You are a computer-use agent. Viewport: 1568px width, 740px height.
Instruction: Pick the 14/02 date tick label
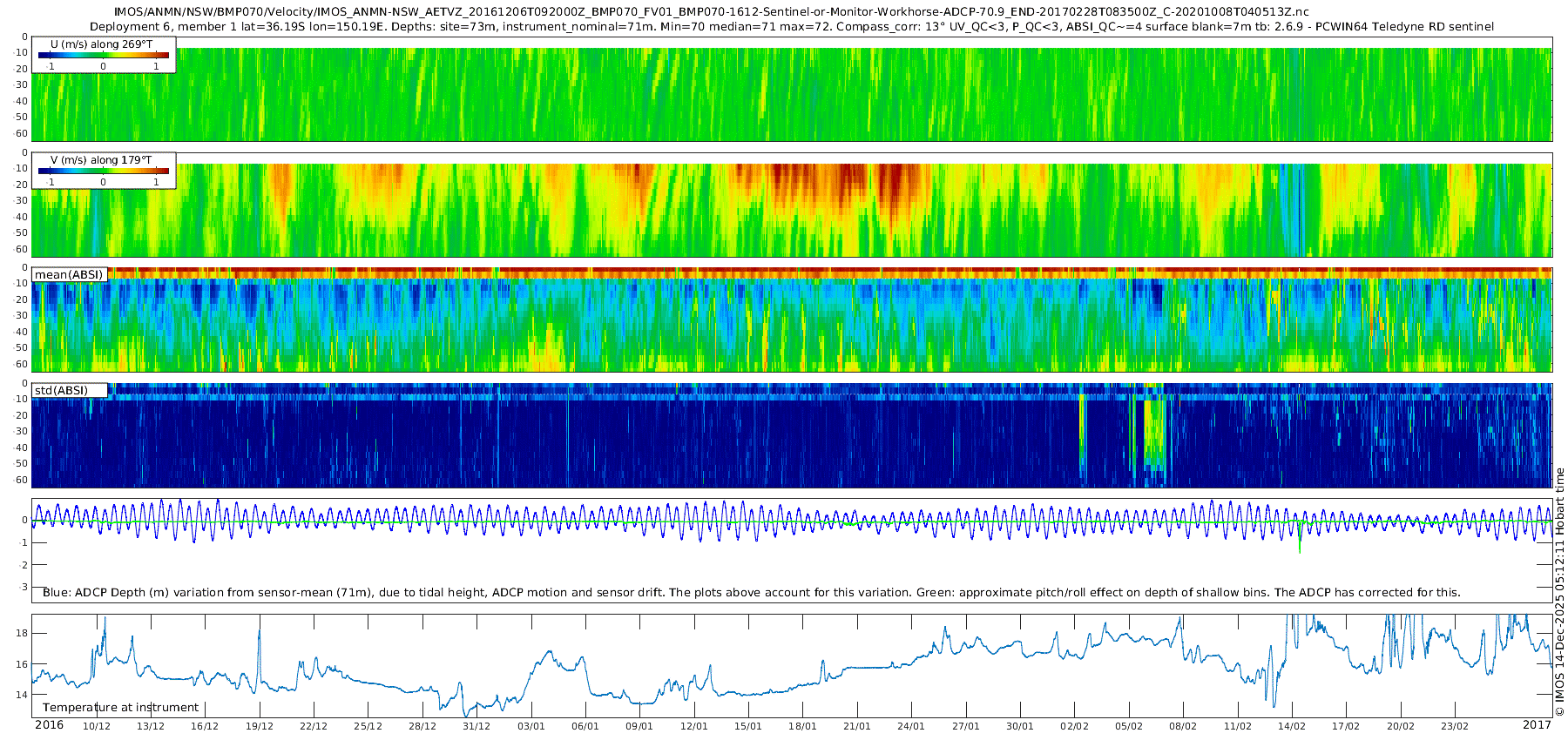(1292, 726)
